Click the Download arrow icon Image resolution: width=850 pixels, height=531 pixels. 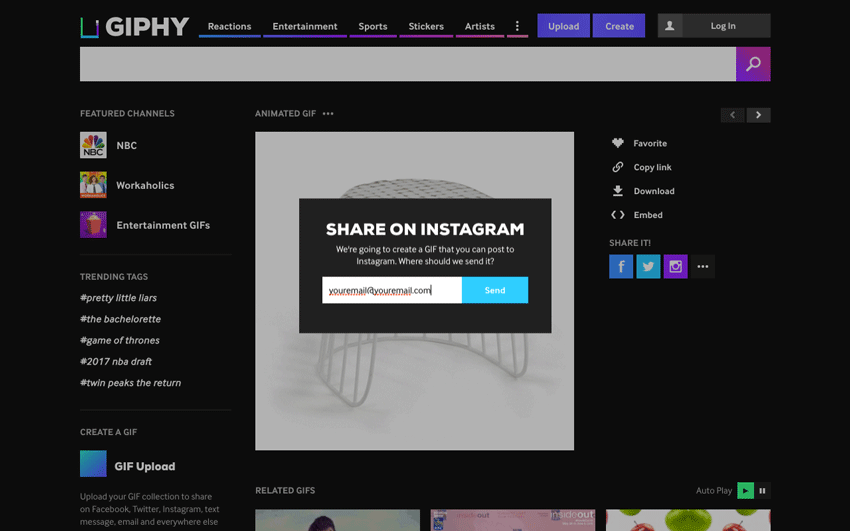pos(617,191)
